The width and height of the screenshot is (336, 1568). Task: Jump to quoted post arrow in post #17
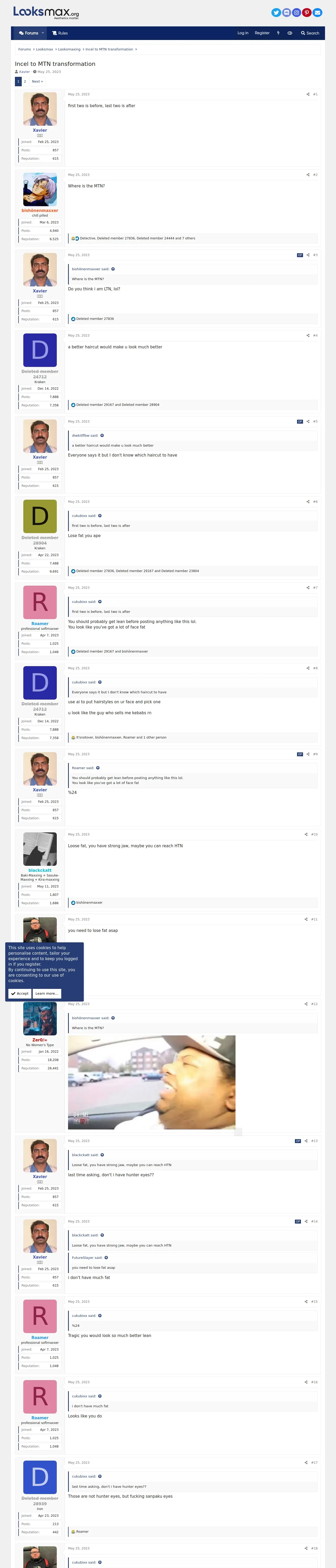(x=100, y=1476)
